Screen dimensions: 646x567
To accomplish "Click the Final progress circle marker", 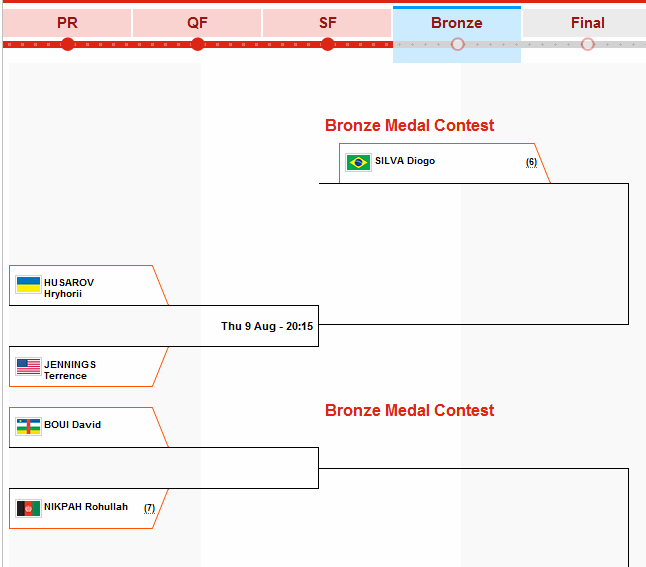I will click(587, 44).
